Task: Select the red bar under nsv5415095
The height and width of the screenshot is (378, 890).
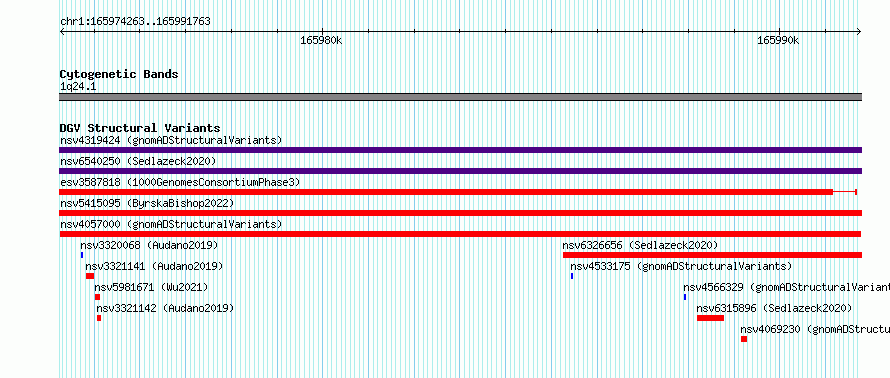Action: (x=460, y=213)
